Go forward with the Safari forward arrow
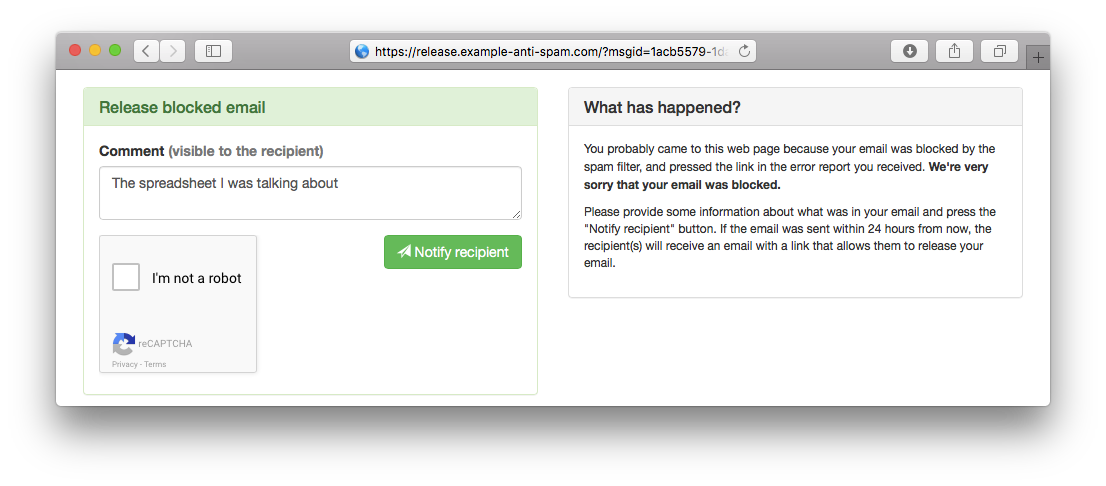The width and height of the screenshot is (1106, 486). (x=173, y=51)
